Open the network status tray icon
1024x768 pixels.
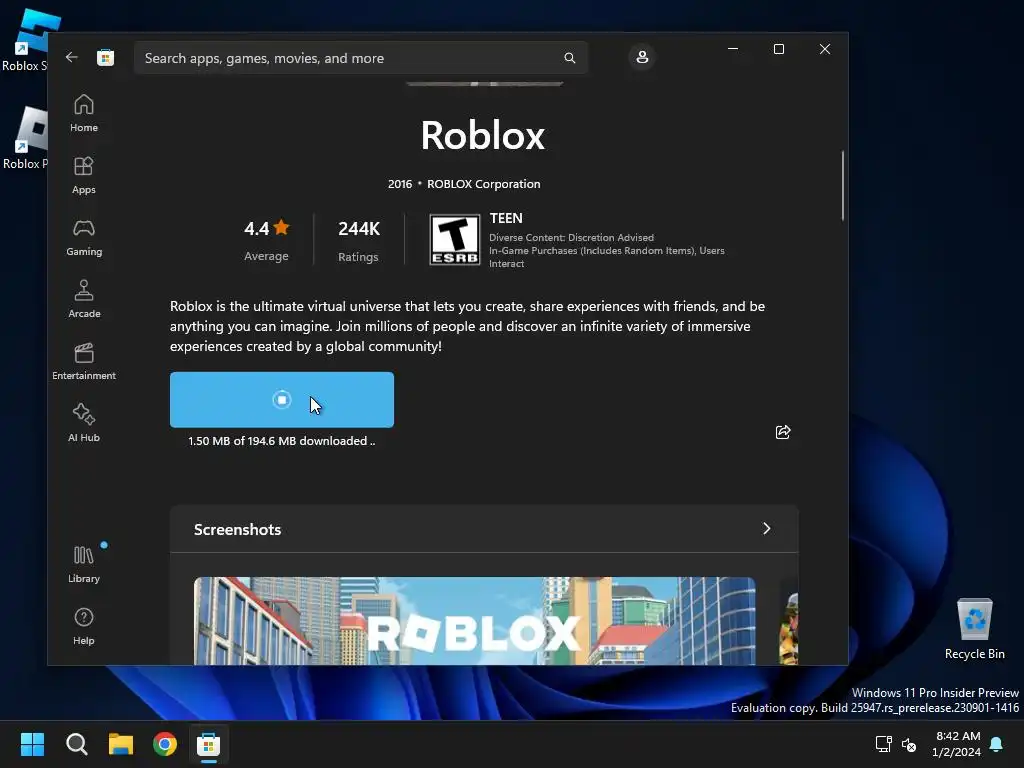pos(883,744)
